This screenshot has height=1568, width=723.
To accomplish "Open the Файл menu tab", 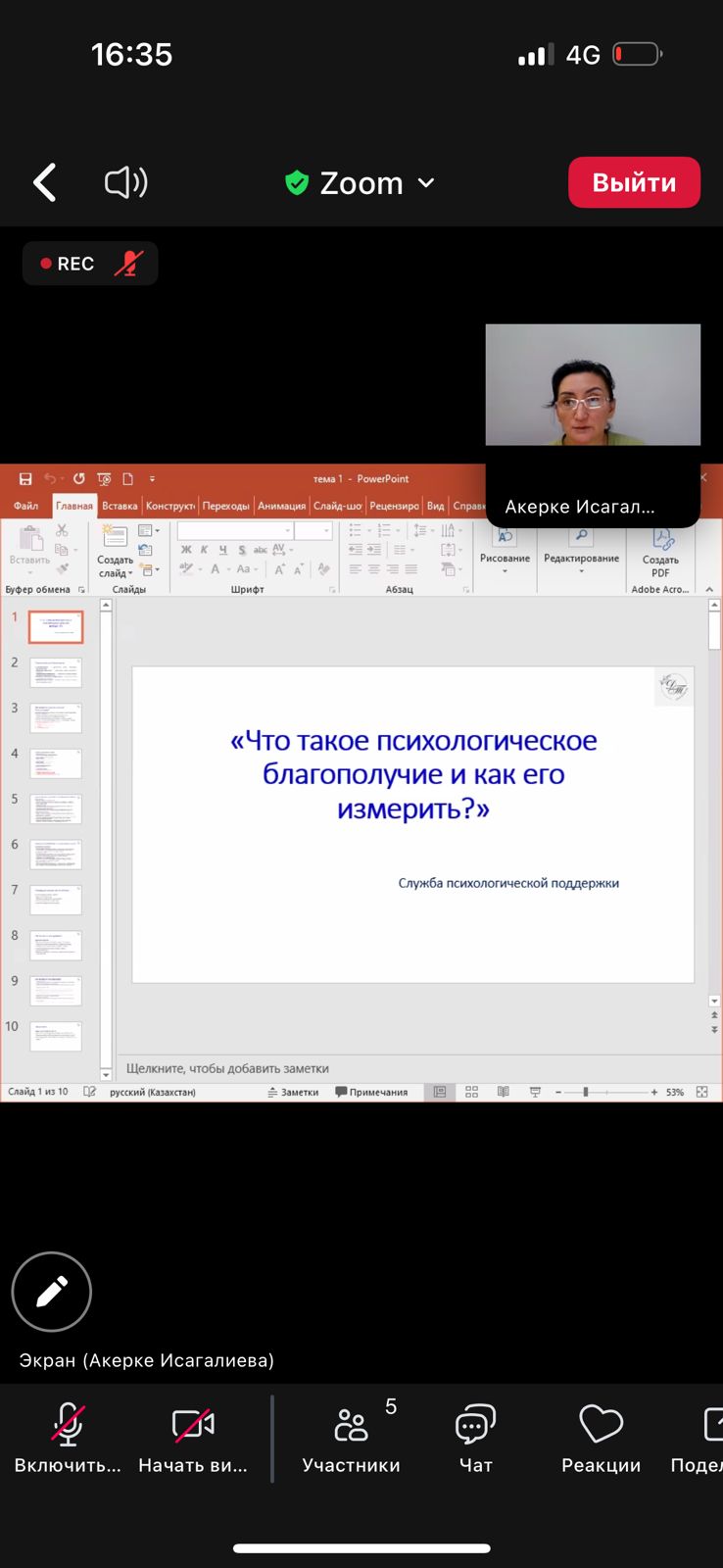I will click(26, 506).
